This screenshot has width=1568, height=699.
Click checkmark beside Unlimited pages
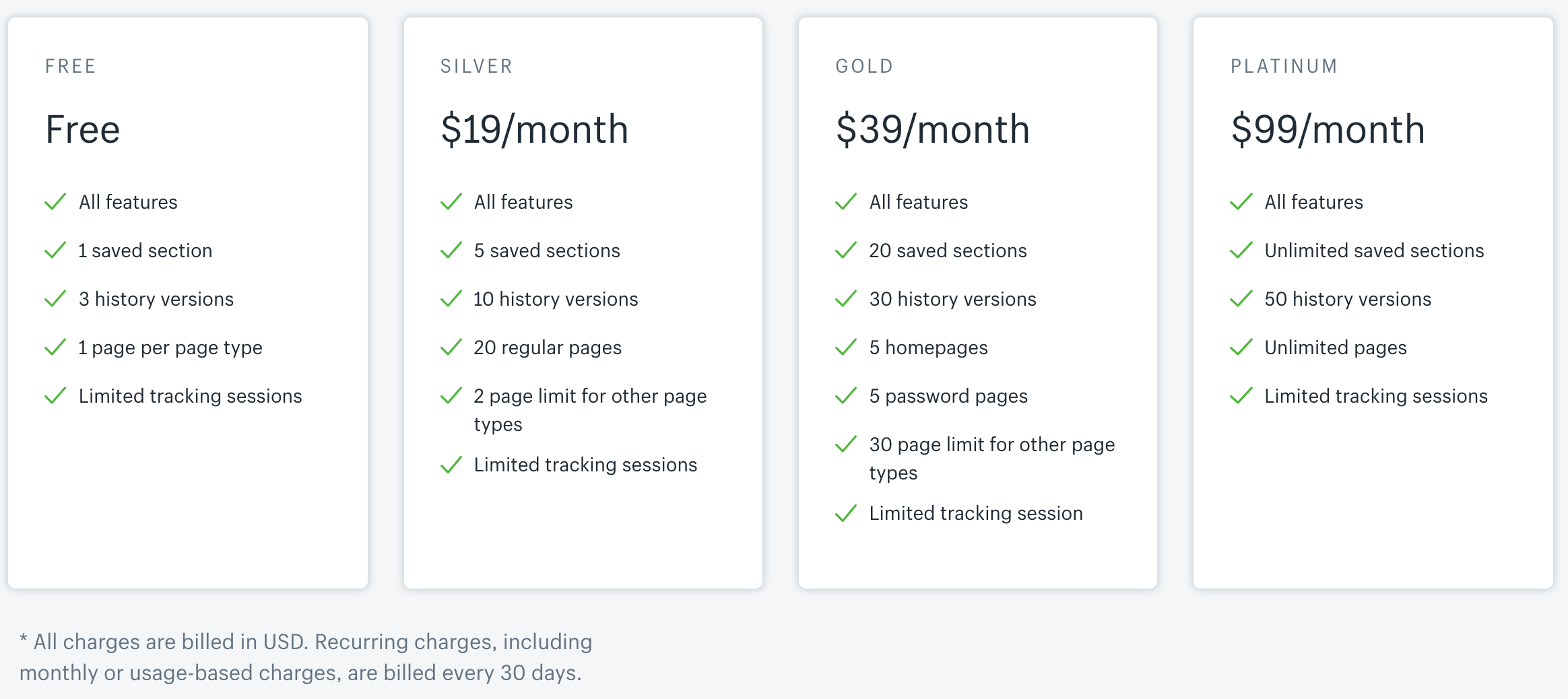tap(1241, 347)
